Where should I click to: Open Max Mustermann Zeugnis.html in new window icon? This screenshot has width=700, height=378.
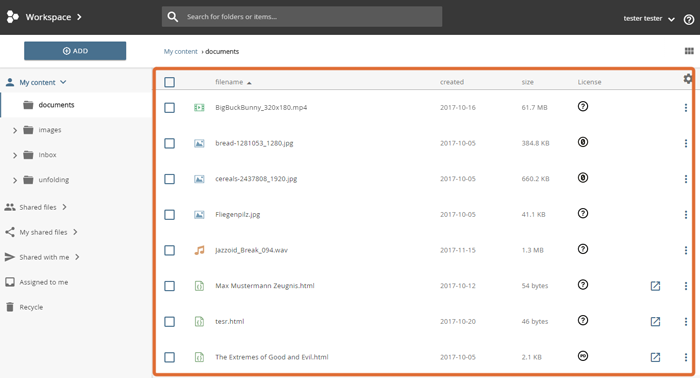(655, 286)
